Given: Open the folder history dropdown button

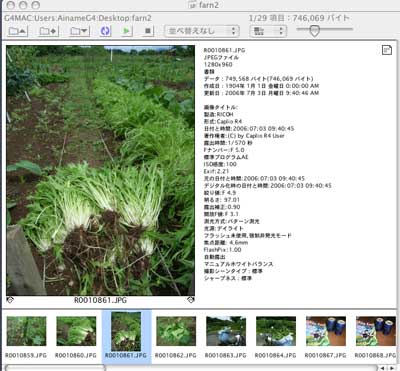Looking at the screenshot, I should [x=79, y=31].
